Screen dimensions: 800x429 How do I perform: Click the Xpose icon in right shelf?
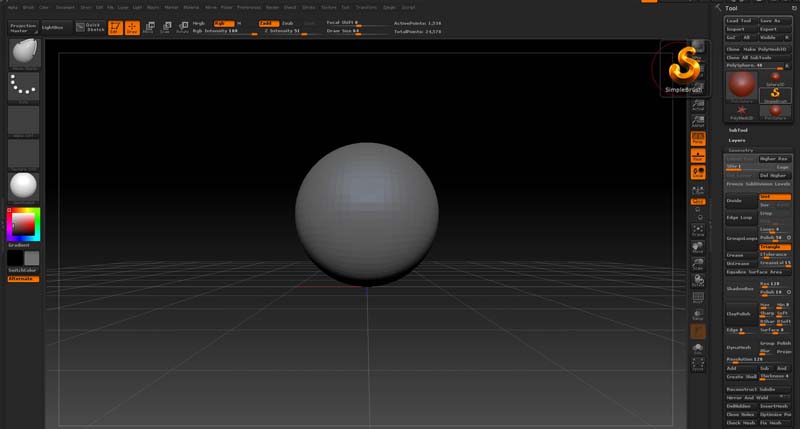(698, 364)
